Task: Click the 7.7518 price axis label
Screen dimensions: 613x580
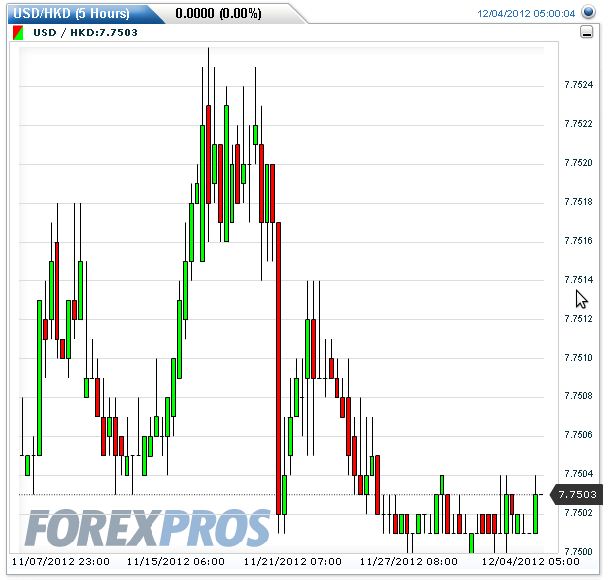Action: coord(579,202)
